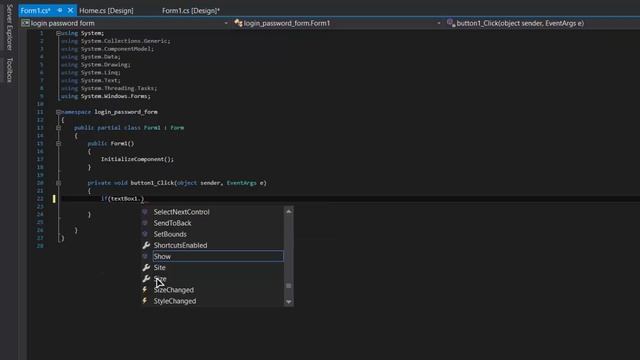Click the method icon beside SetBounds
The image size is (640, 360).
pos(145,234)
